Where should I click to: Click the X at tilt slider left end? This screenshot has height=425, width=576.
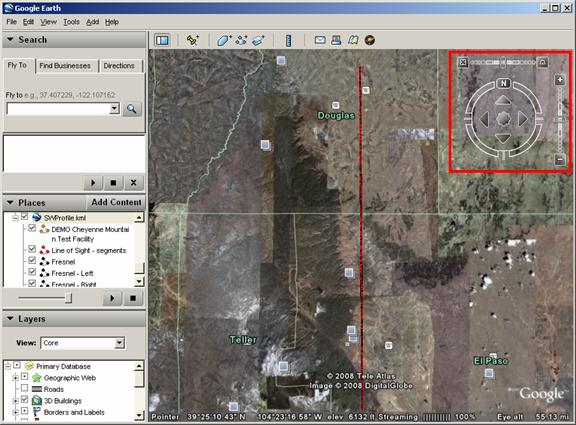coord(463,62)
